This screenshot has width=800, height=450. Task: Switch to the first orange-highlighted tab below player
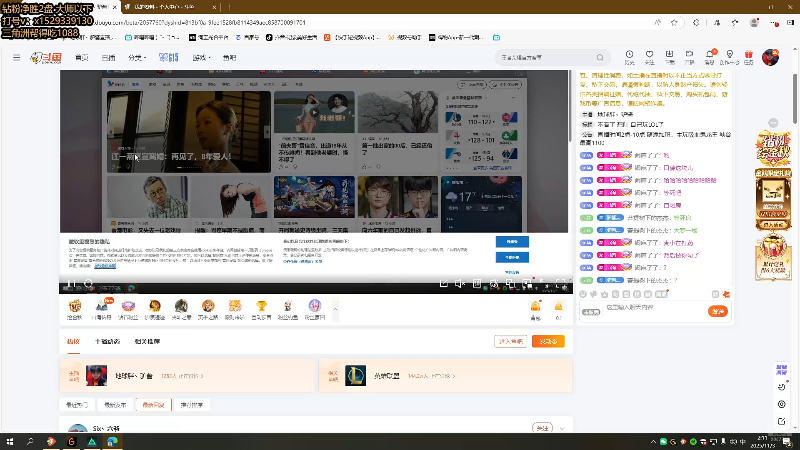point(73,341)
